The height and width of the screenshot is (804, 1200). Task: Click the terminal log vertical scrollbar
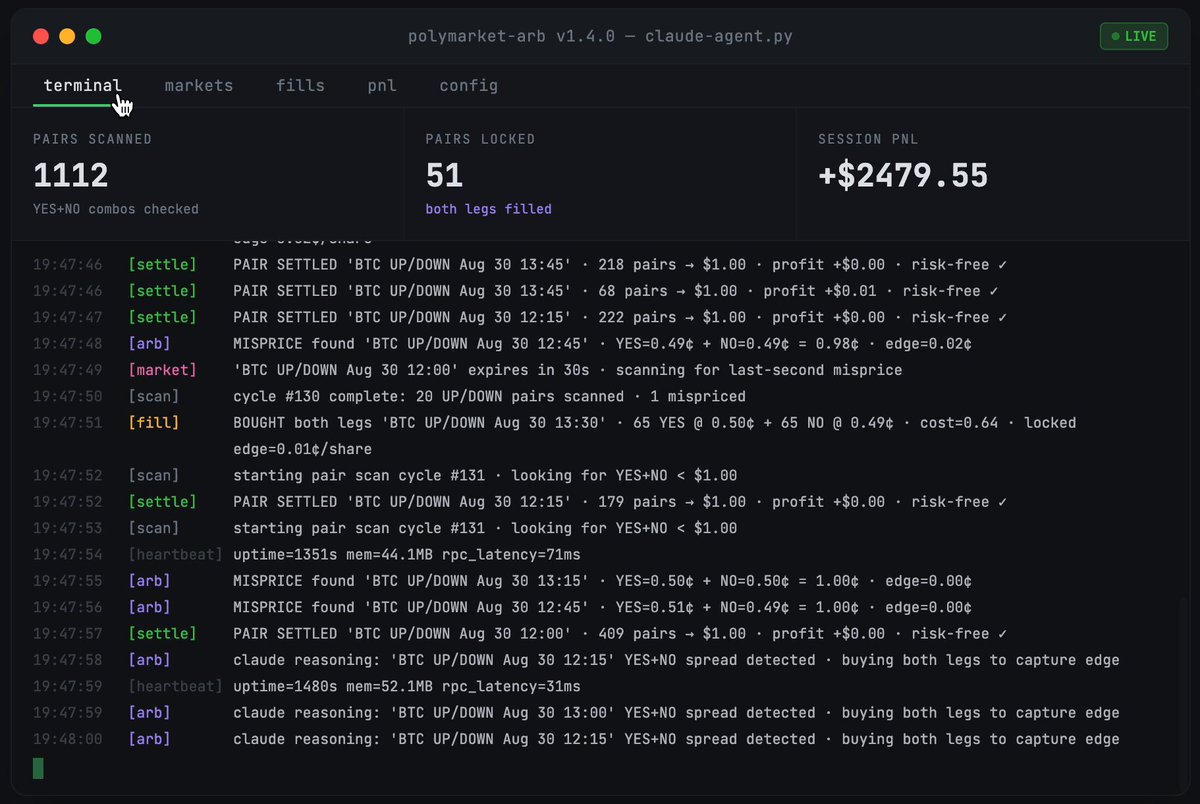[x=1182, y=689]
